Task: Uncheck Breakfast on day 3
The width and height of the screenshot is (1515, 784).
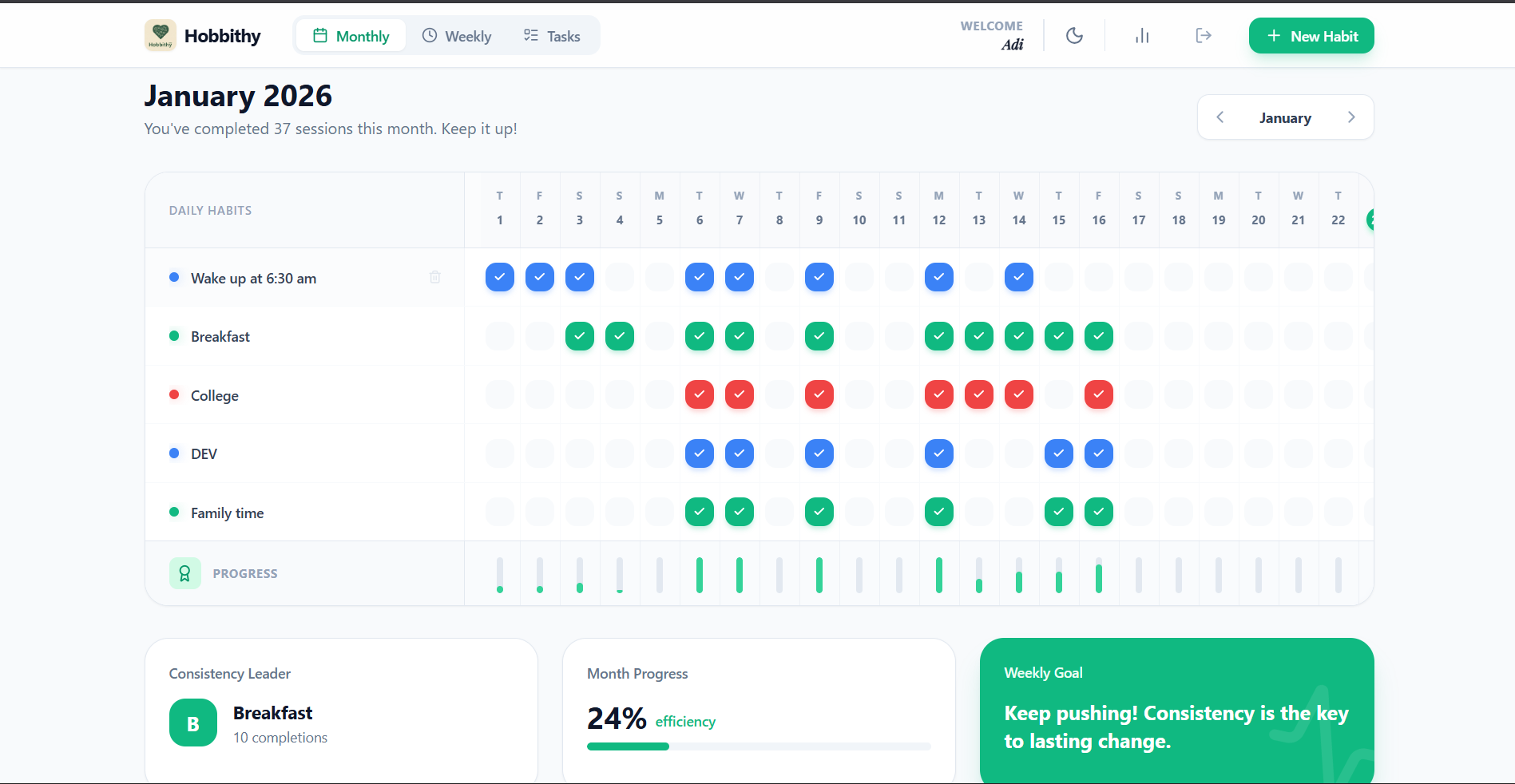Action: (x=580, y=336)
